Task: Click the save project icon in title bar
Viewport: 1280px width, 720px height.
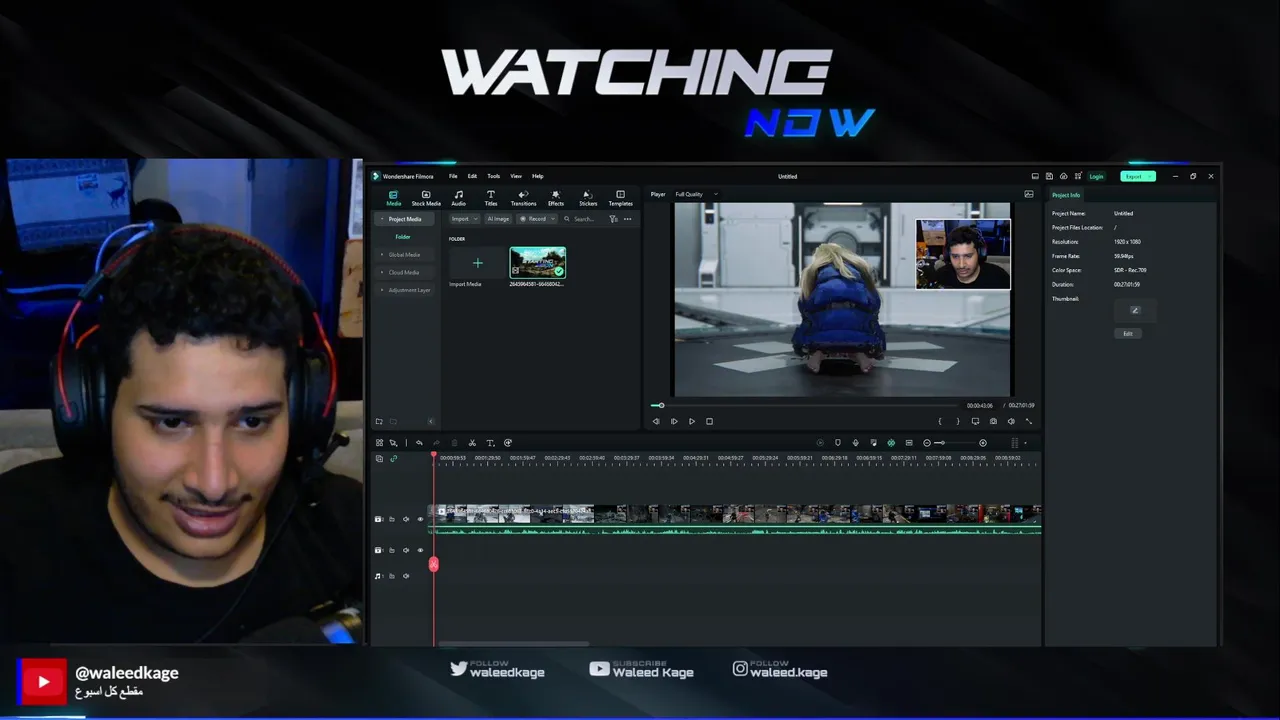Action: coord(1049,176)
